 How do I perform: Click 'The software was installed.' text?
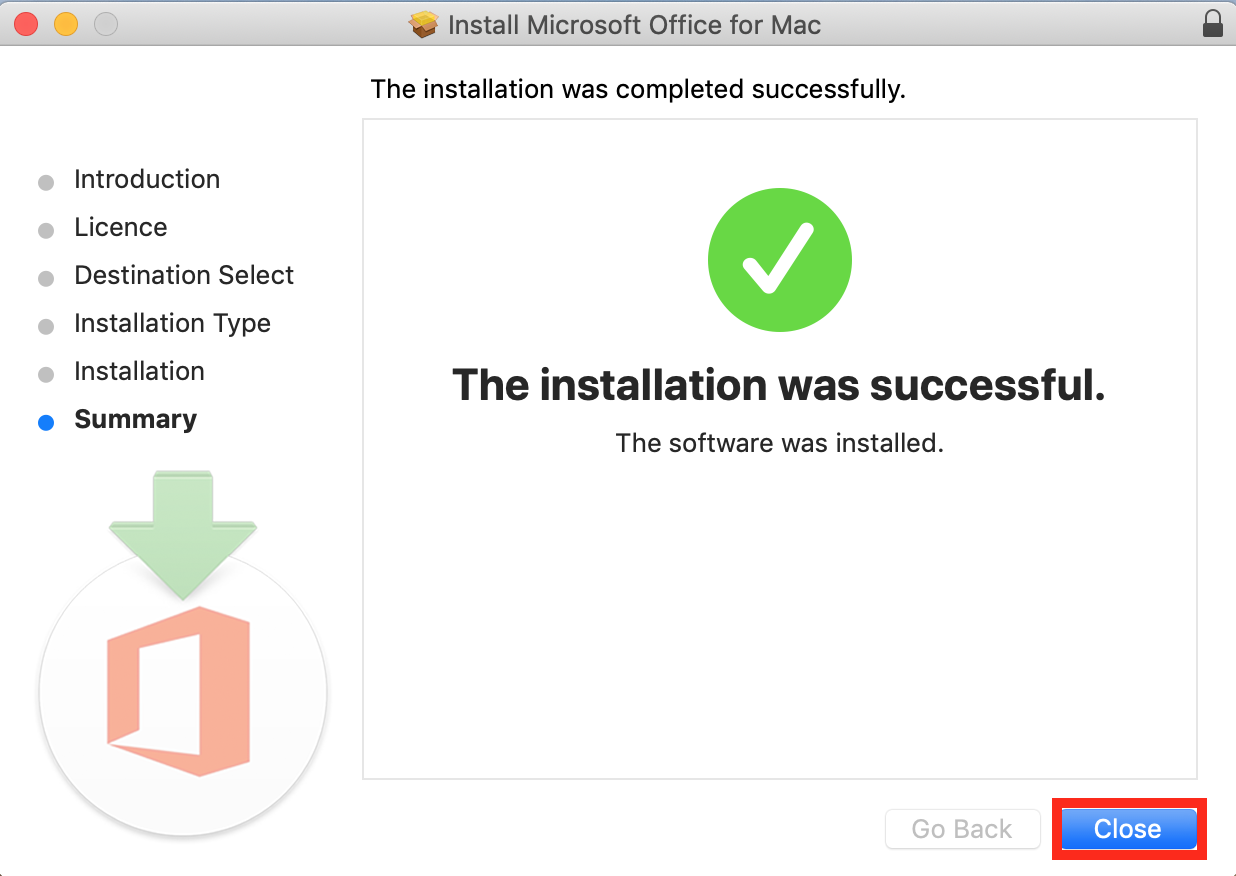tap(780, 443)
